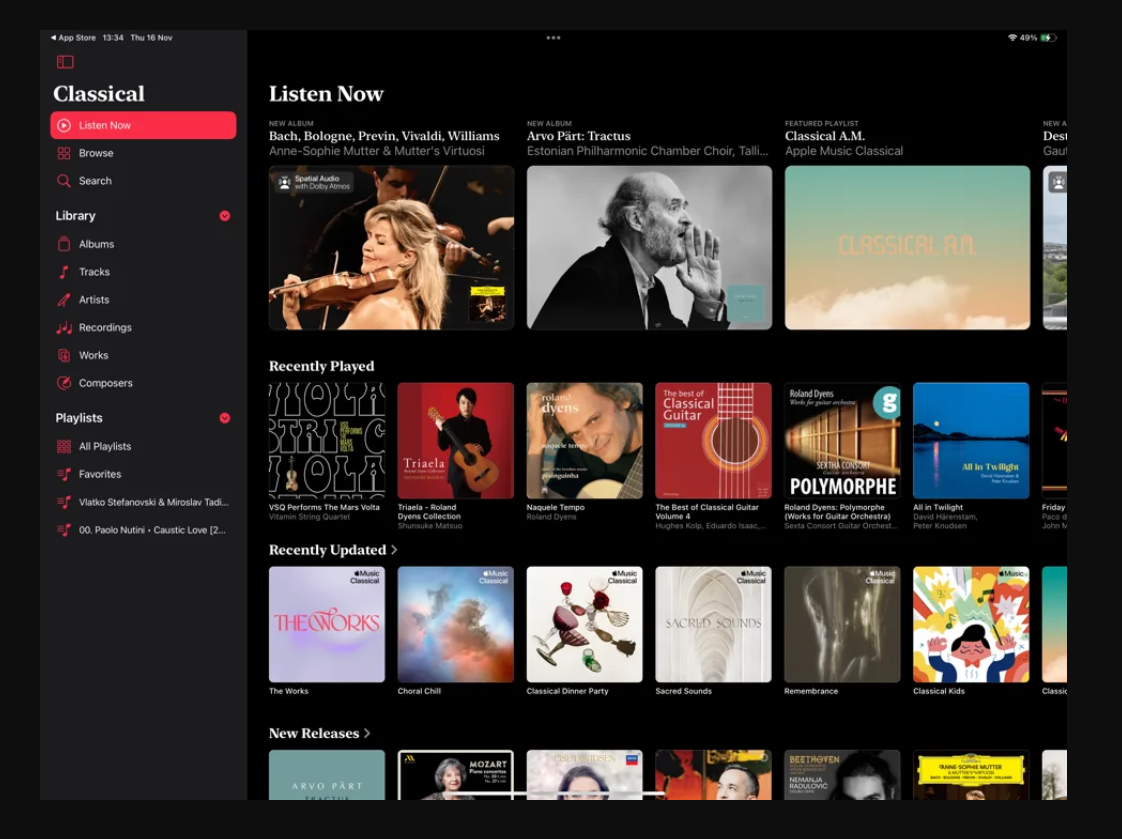Go back to App Store
This screenshot has height=839, width=1122.
point(73,38)
